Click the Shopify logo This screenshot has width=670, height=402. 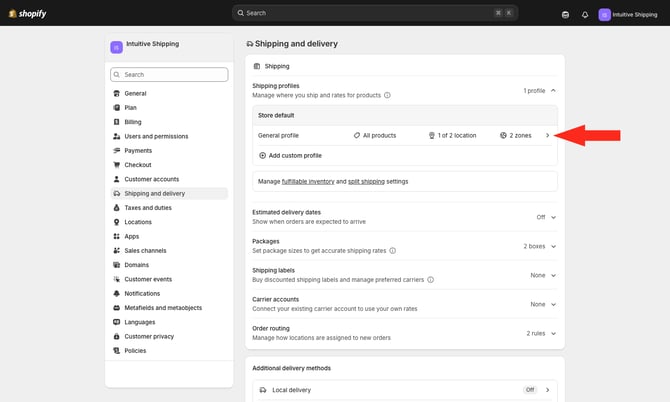[27, 14]
